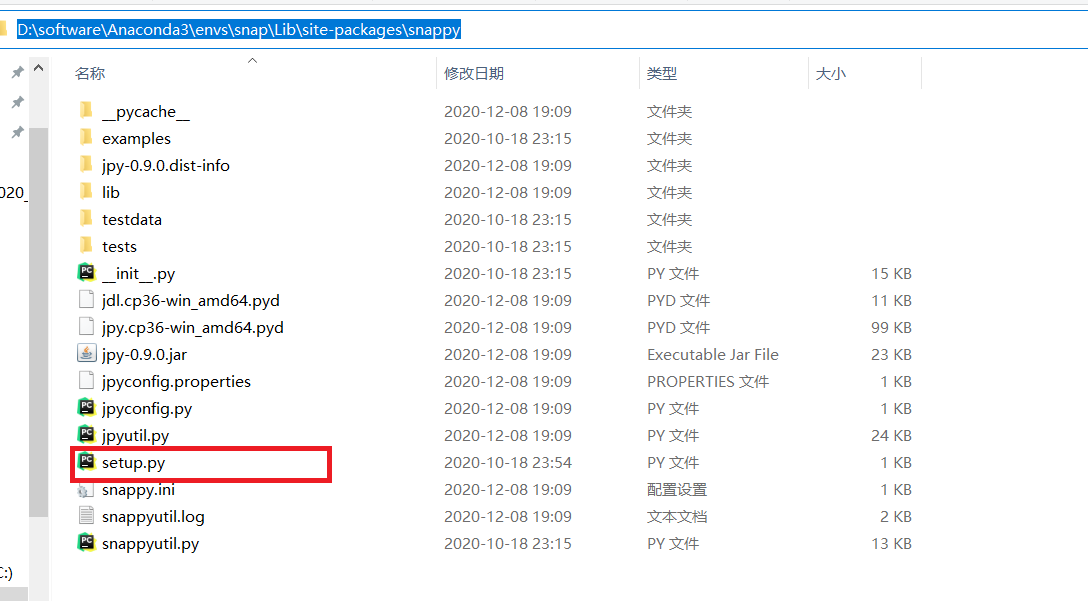Open setup.py with its PyCharm icon
Viewport: 1088px width, 601px height.
[x=84, y=462]
